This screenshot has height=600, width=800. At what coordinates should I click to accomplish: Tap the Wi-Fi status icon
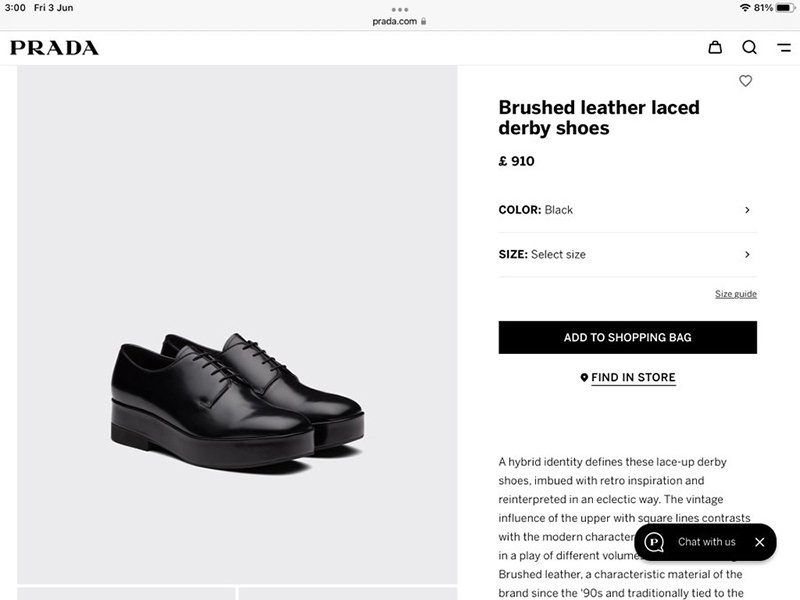tap(745, 8)
